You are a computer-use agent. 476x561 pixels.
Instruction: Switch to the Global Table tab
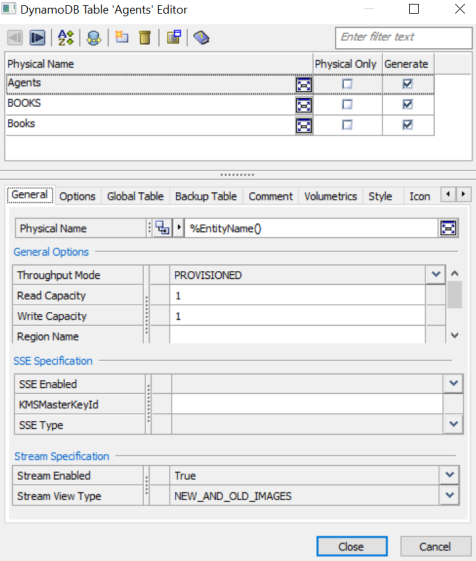click(135, 196)
